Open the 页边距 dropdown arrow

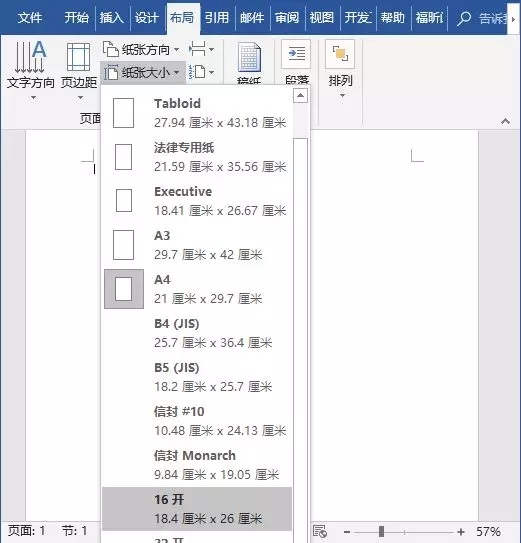pyautogui.click(x=80, y=98)
